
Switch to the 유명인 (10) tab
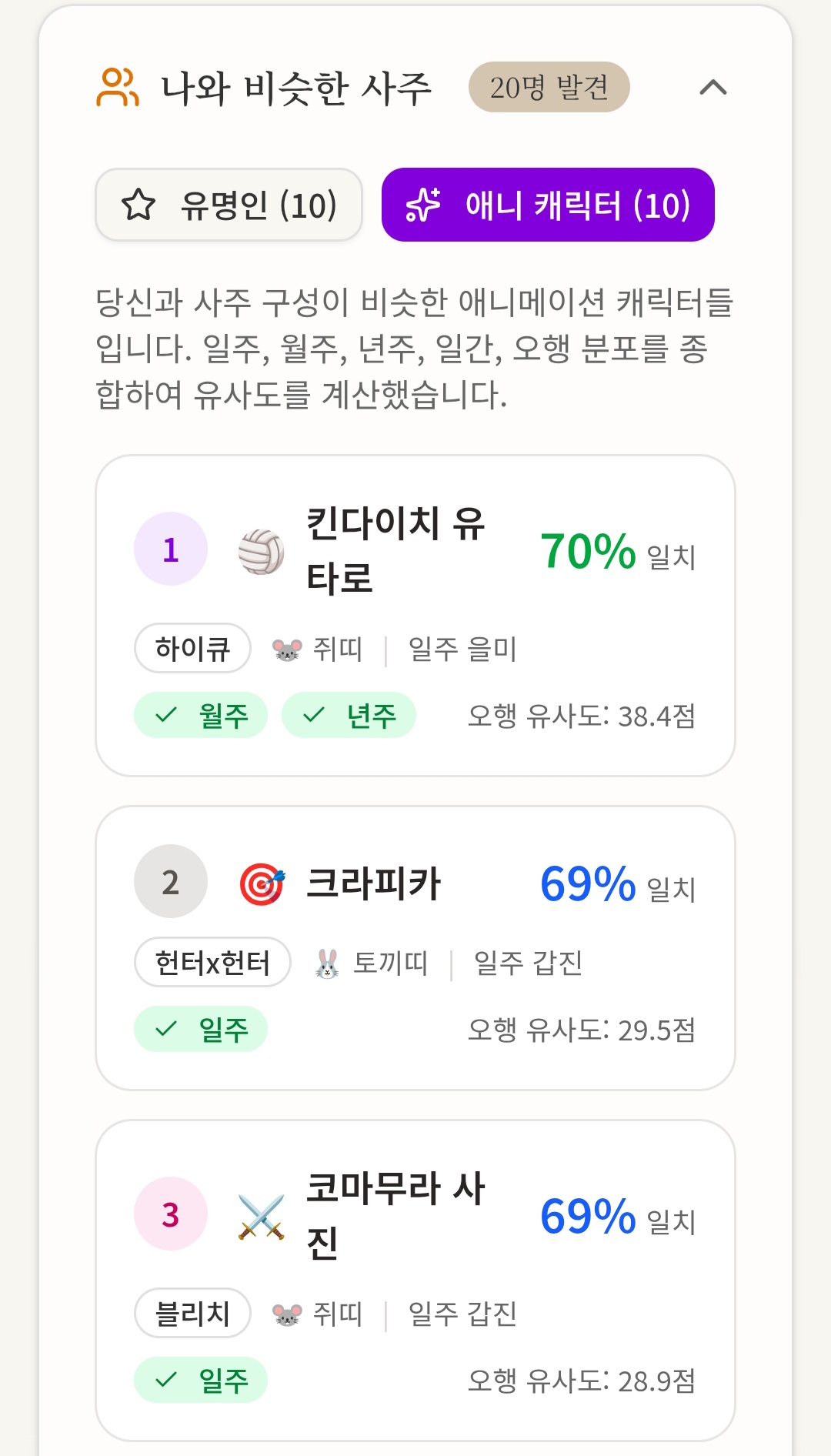pyautogui.click(x=229, y=205)
